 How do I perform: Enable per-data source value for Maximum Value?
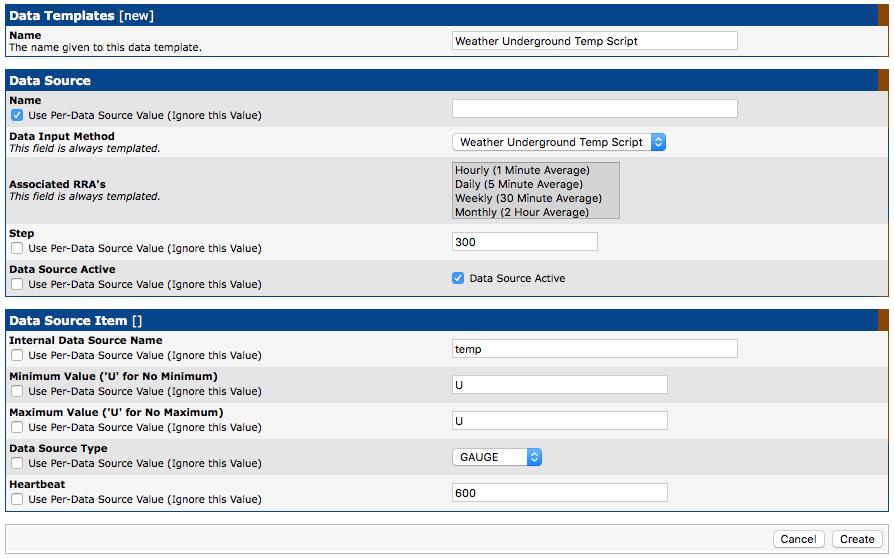[17, 427]
